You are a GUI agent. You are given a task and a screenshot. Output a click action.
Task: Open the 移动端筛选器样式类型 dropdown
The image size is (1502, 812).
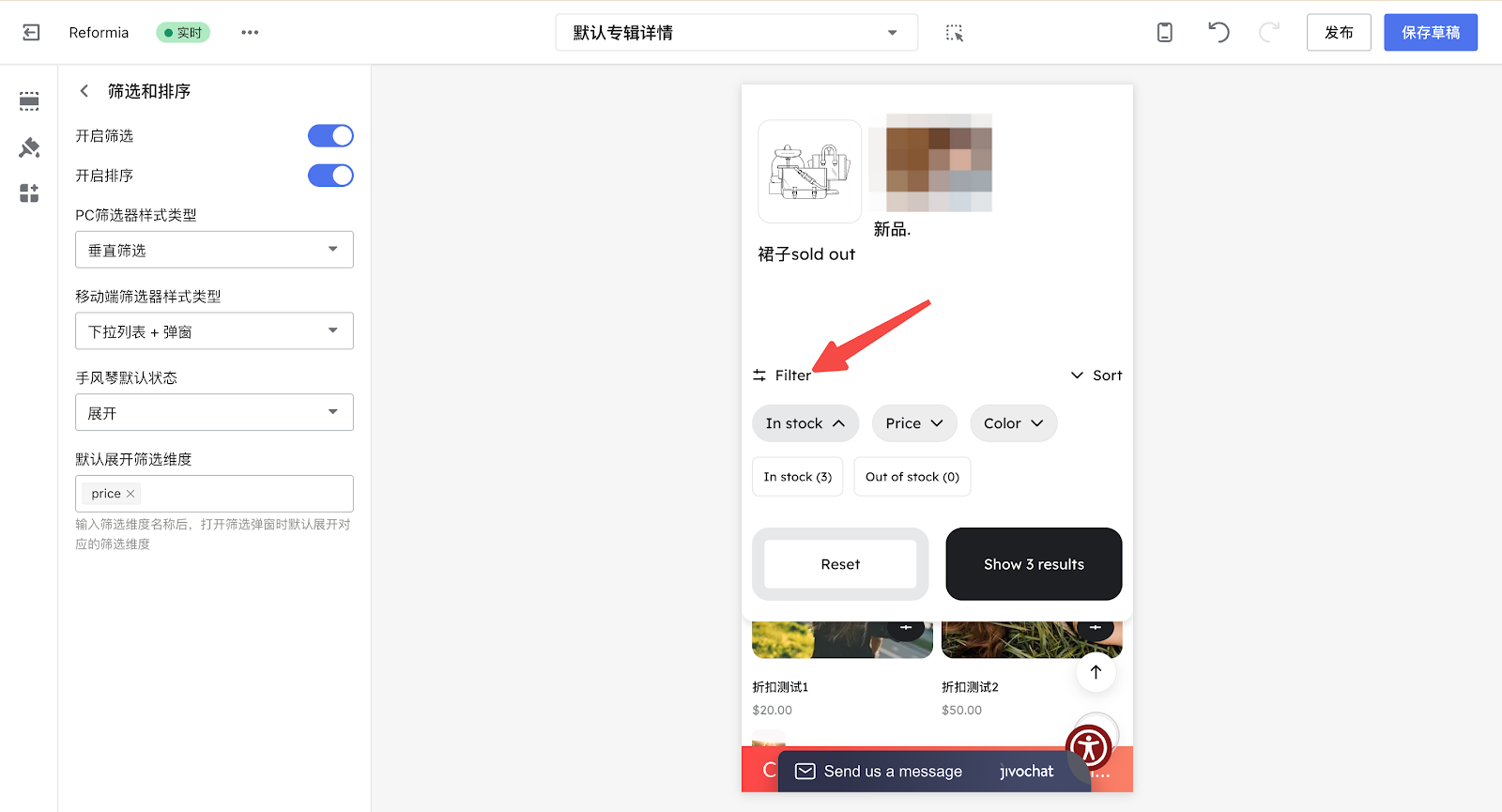click(214, 331)
